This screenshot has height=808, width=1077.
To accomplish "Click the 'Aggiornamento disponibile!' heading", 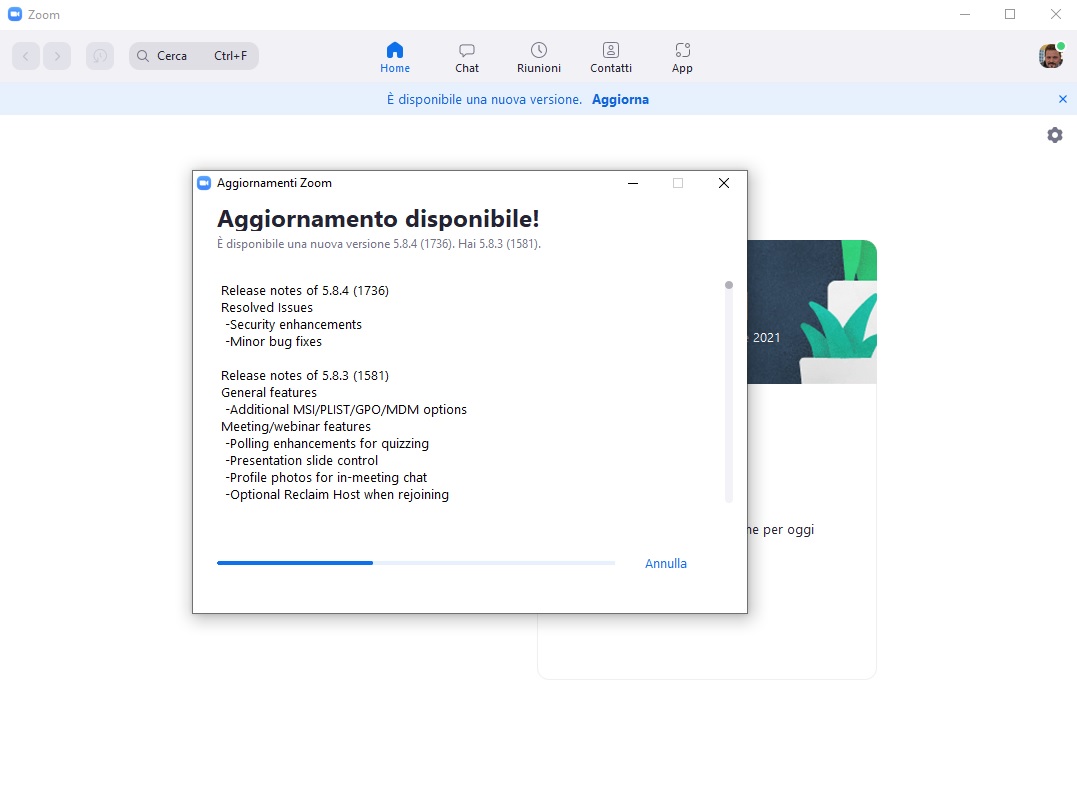I will [x=378, y=219].
